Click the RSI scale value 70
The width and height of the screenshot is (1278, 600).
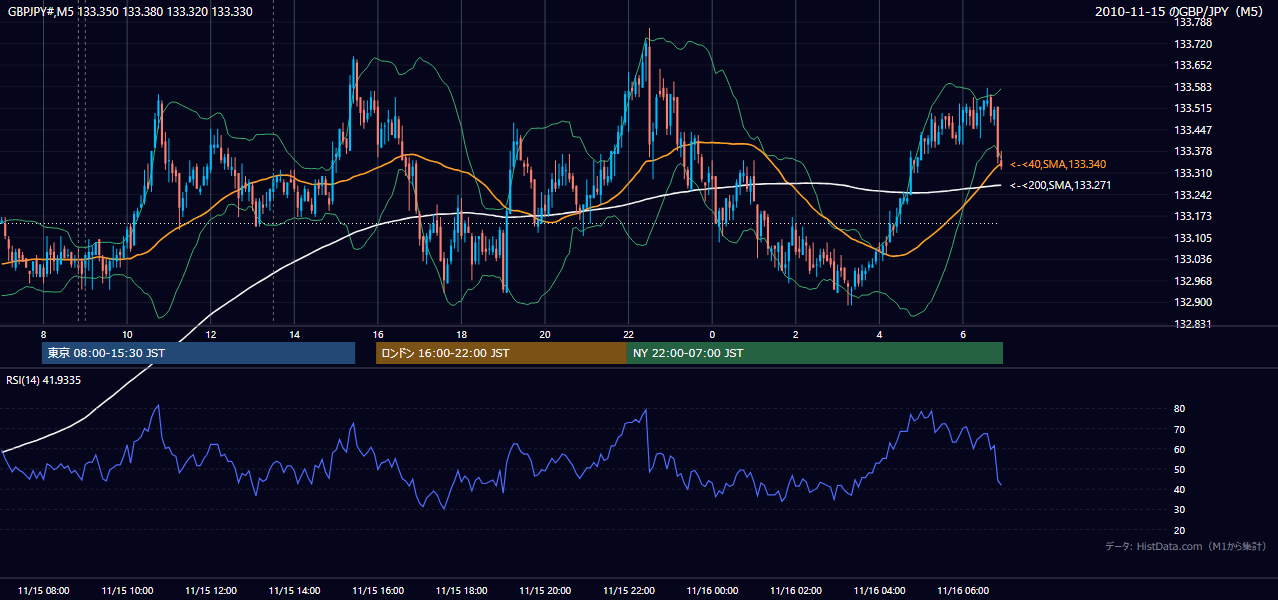(1180, 429)
